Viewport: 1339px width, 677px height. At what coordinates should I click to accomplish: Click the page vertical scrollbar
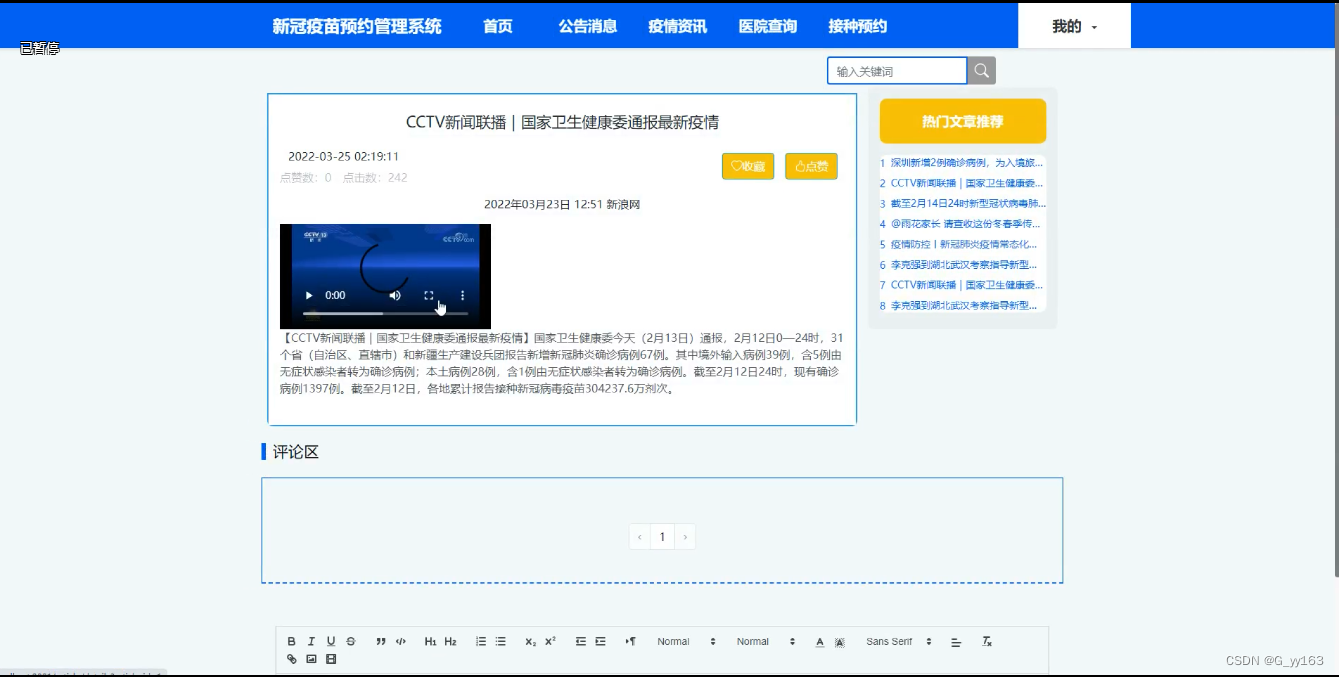tap(1335, 290)
